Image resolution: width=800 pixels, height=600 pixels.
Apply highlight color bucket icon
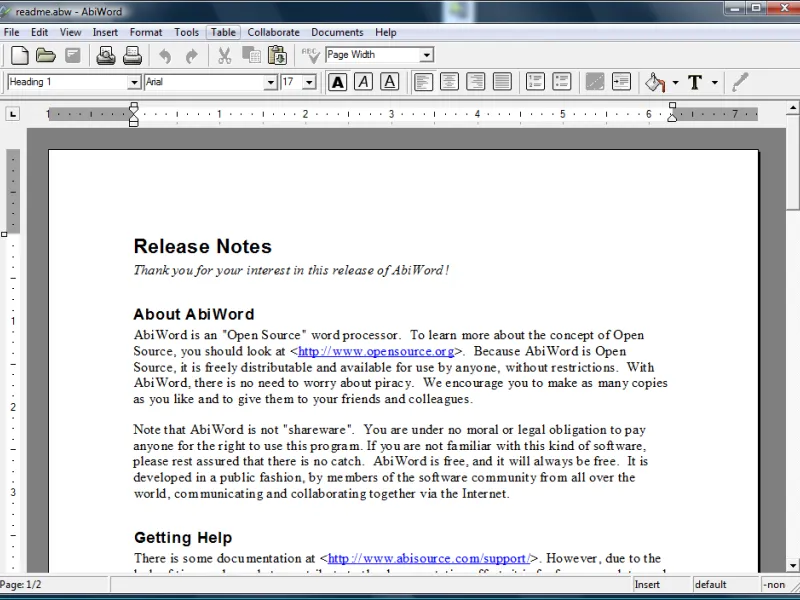pos(656,82)
